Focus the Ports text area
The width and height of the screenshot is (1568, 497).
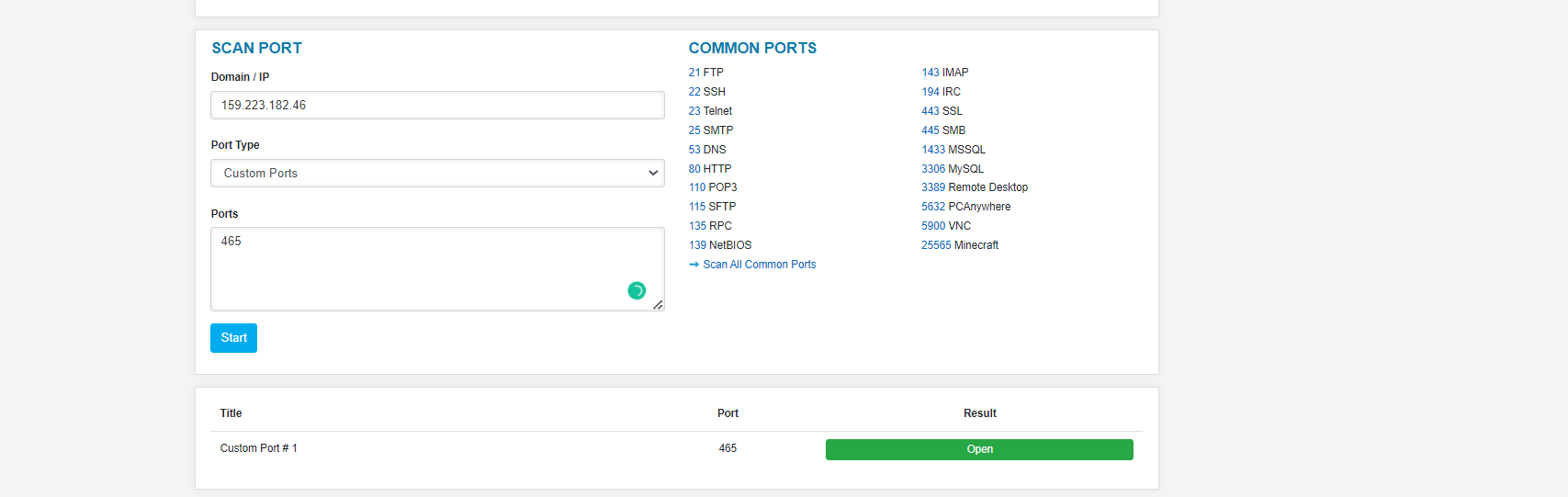coord(423,266)
